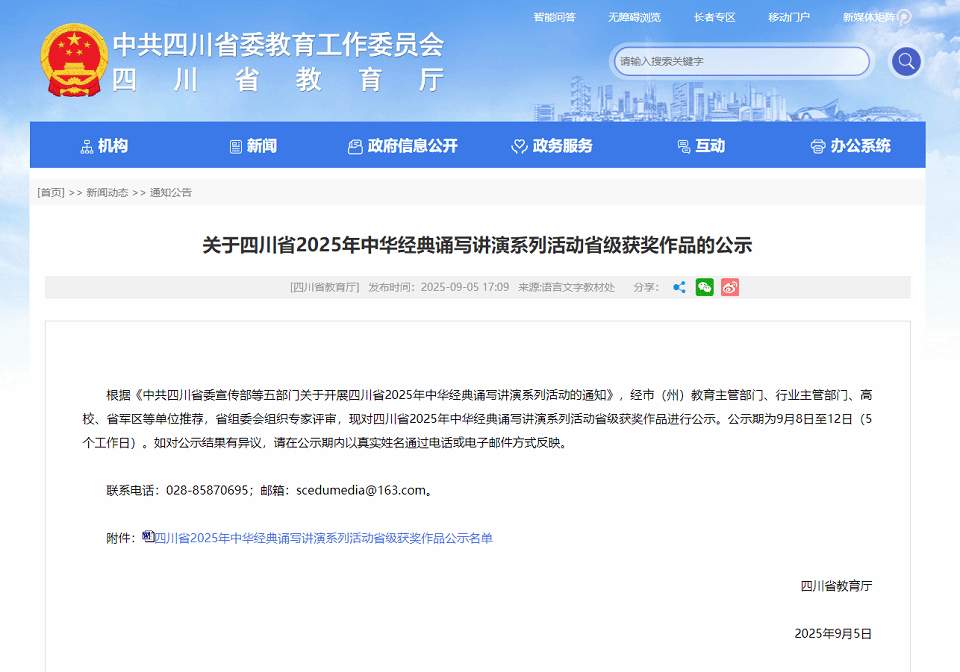Open the 政府信息公开 menu
This screenshot has width=960, height=672.
coord(402,146)
